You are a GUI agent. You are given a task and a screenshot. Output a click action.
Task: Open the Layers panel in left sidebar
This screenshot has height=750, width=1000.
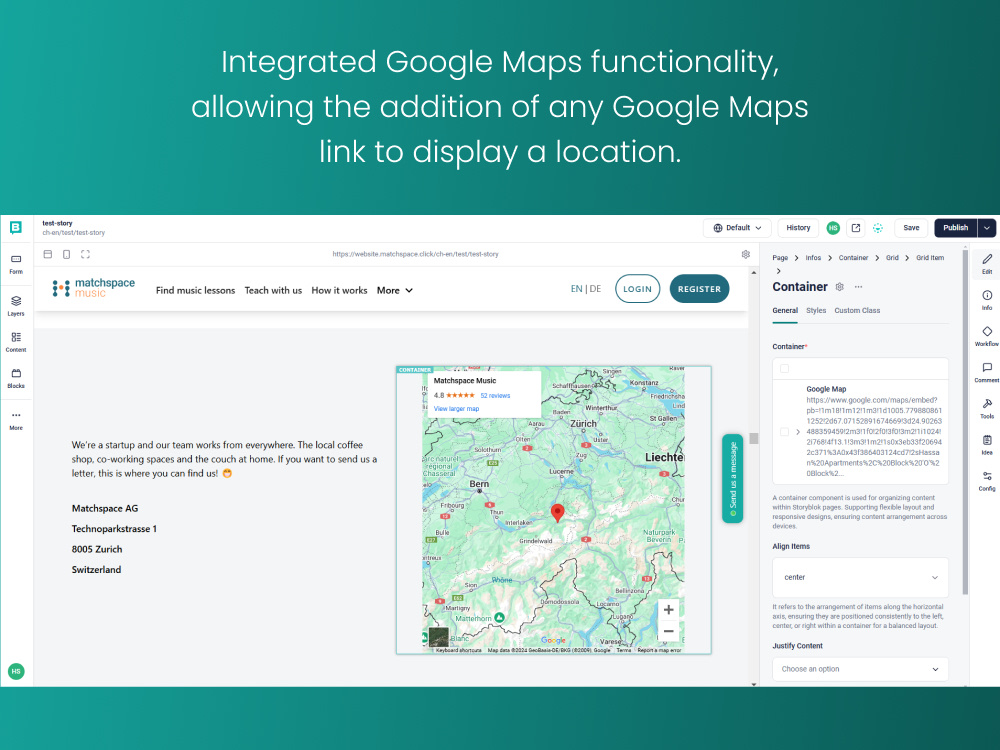[16, 305]
